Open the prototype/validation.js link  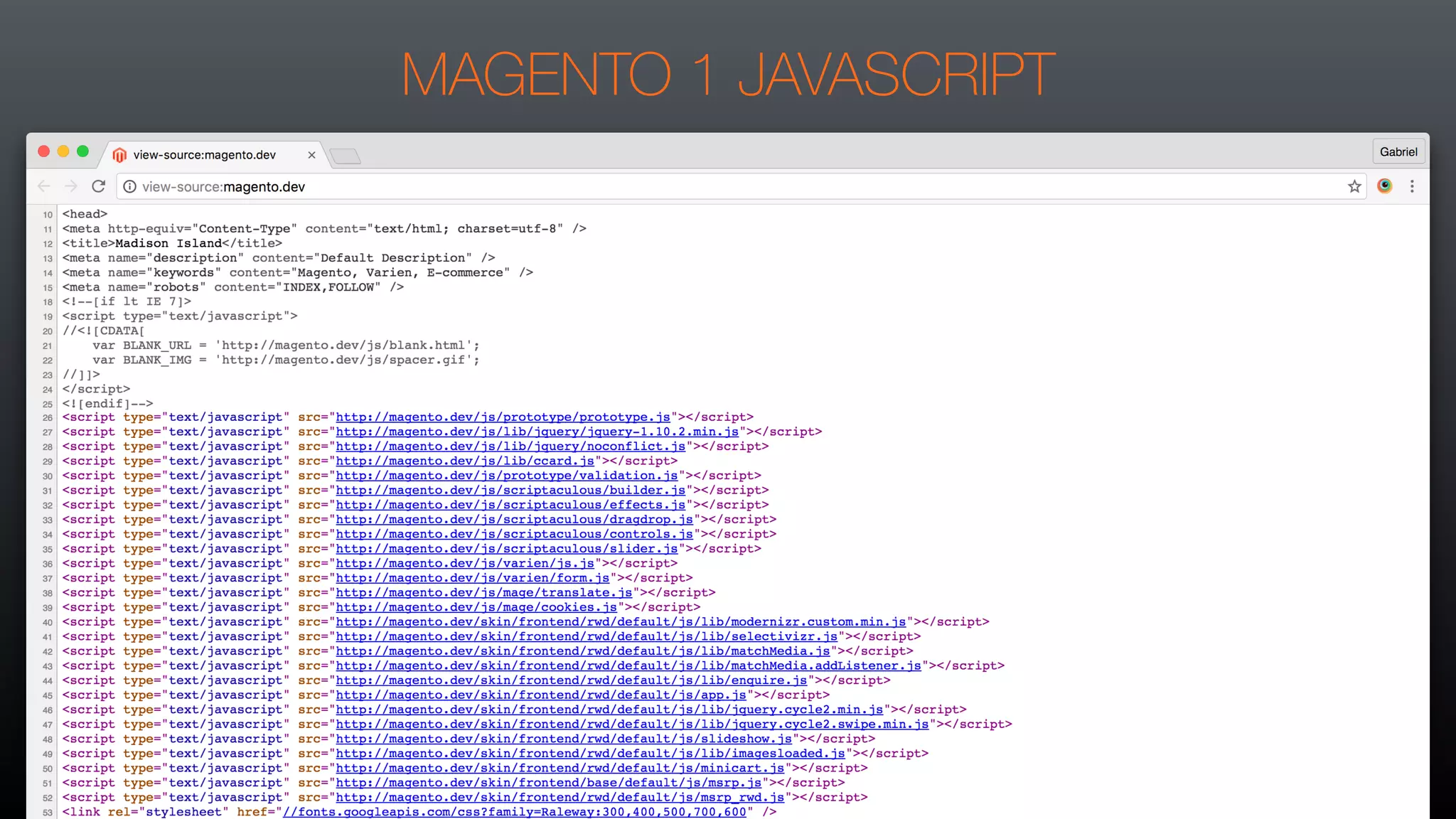pos(507,476)
